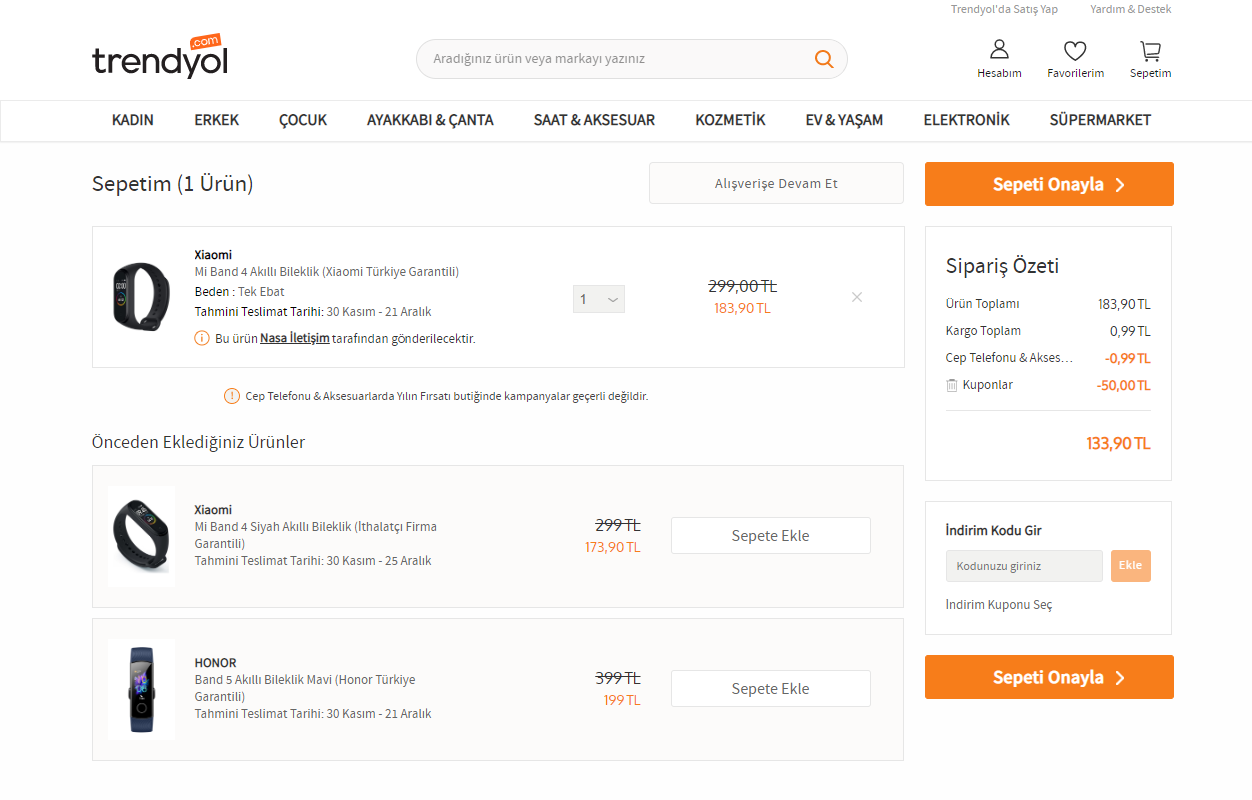Click Kargo Toplam row label
The height and width of the screenshot is (800, 1252).
point(983,331)
